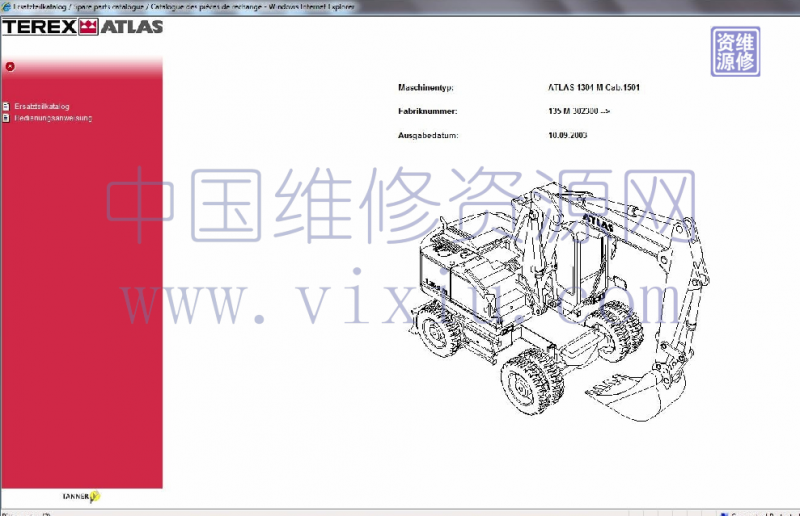Select the '135 M 302300 -->' value
Screen dimensions: 800x516
point(579,111)
